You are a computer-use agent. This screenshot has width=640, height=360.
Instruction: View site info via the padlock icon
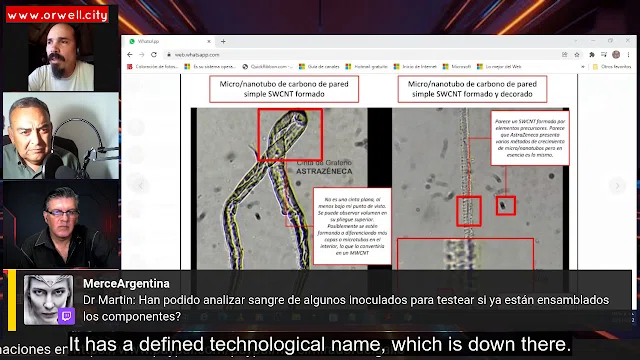pos(169,55)
